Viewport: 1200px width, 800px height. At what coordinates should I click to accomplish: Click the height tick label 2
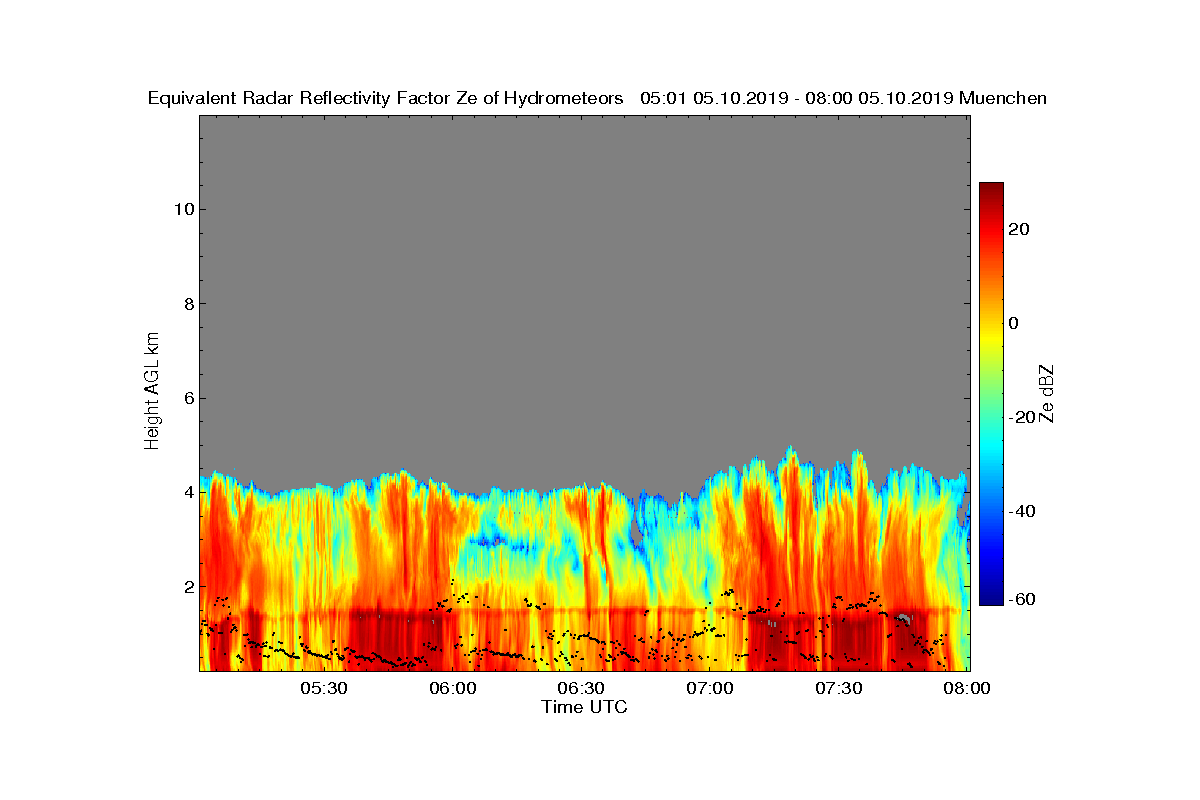click(188, 587)
